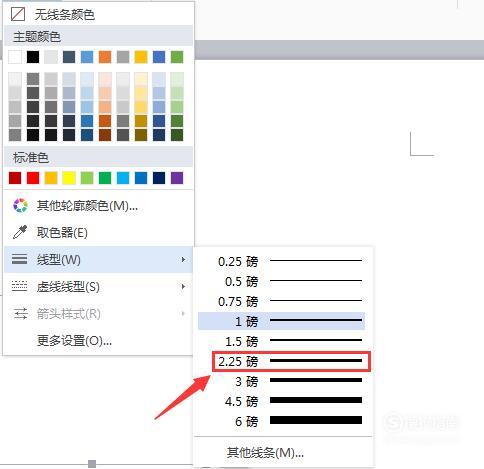The width and height of the screenshot is (484, 469).
Task: Pick the black theme color swatch
Action: [x=33, y=57]
